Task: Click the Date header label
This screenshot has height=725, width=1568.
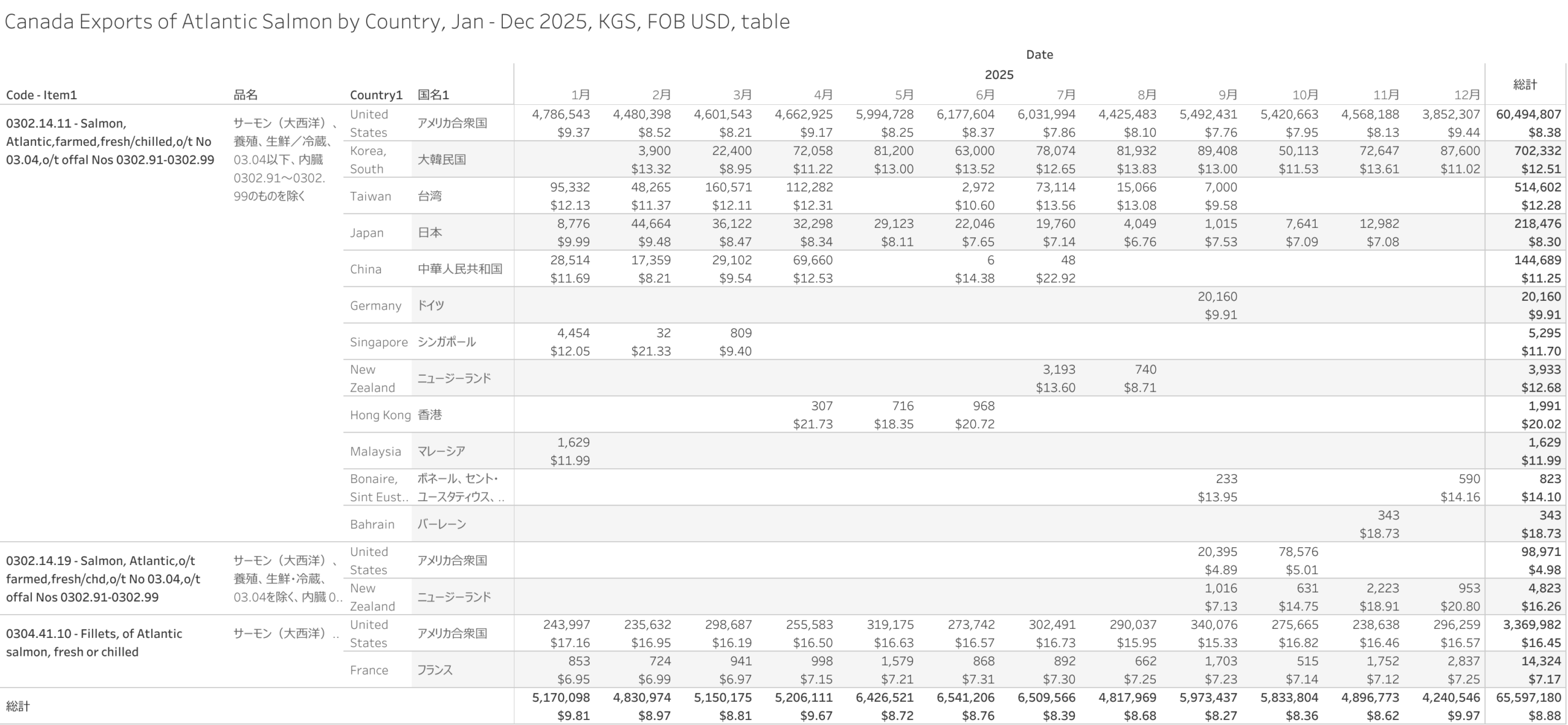Action: coord(1039,55)
